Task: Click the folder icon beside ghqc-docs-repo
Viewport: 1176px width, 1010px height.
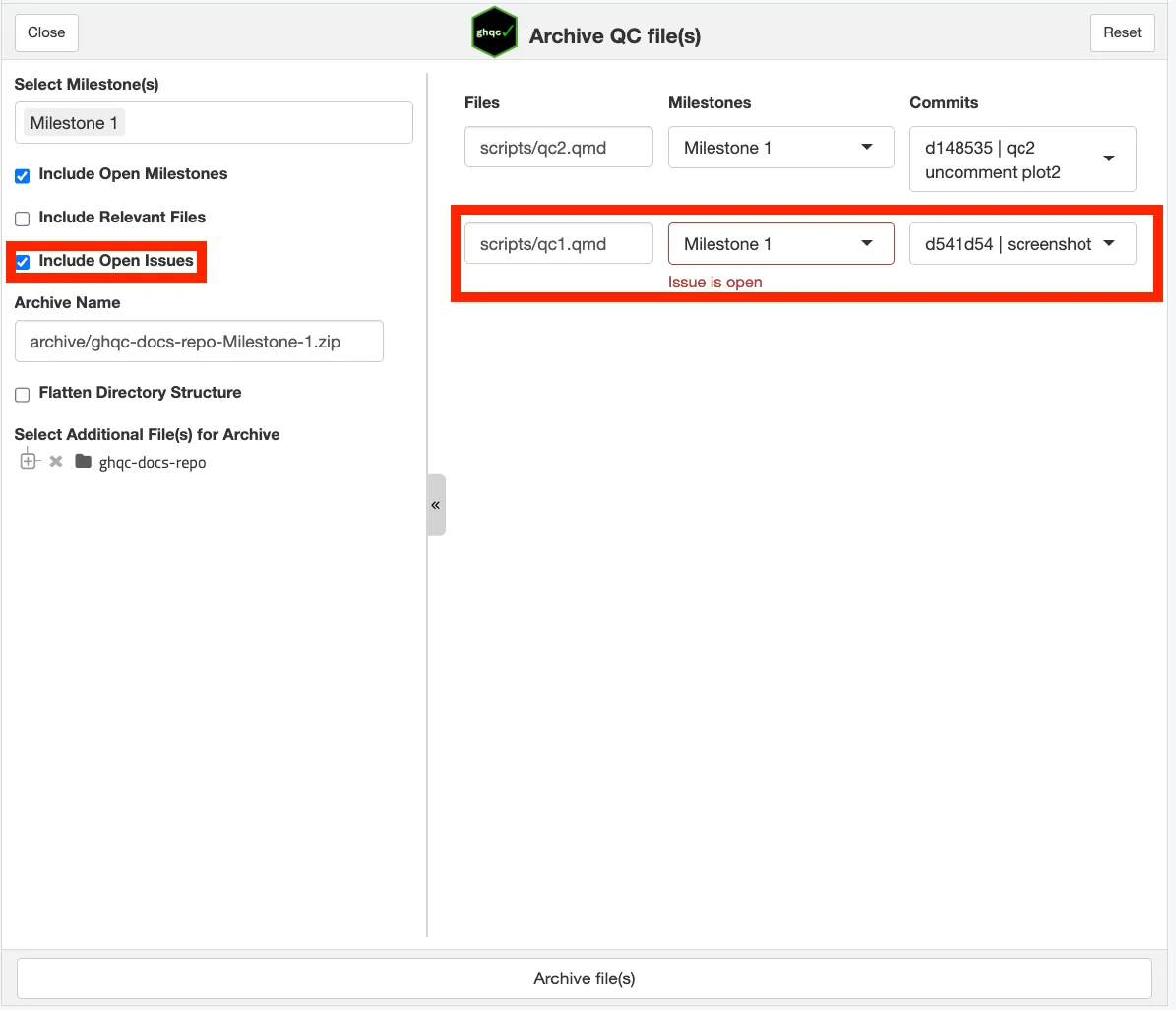Action: pos(84,462)
